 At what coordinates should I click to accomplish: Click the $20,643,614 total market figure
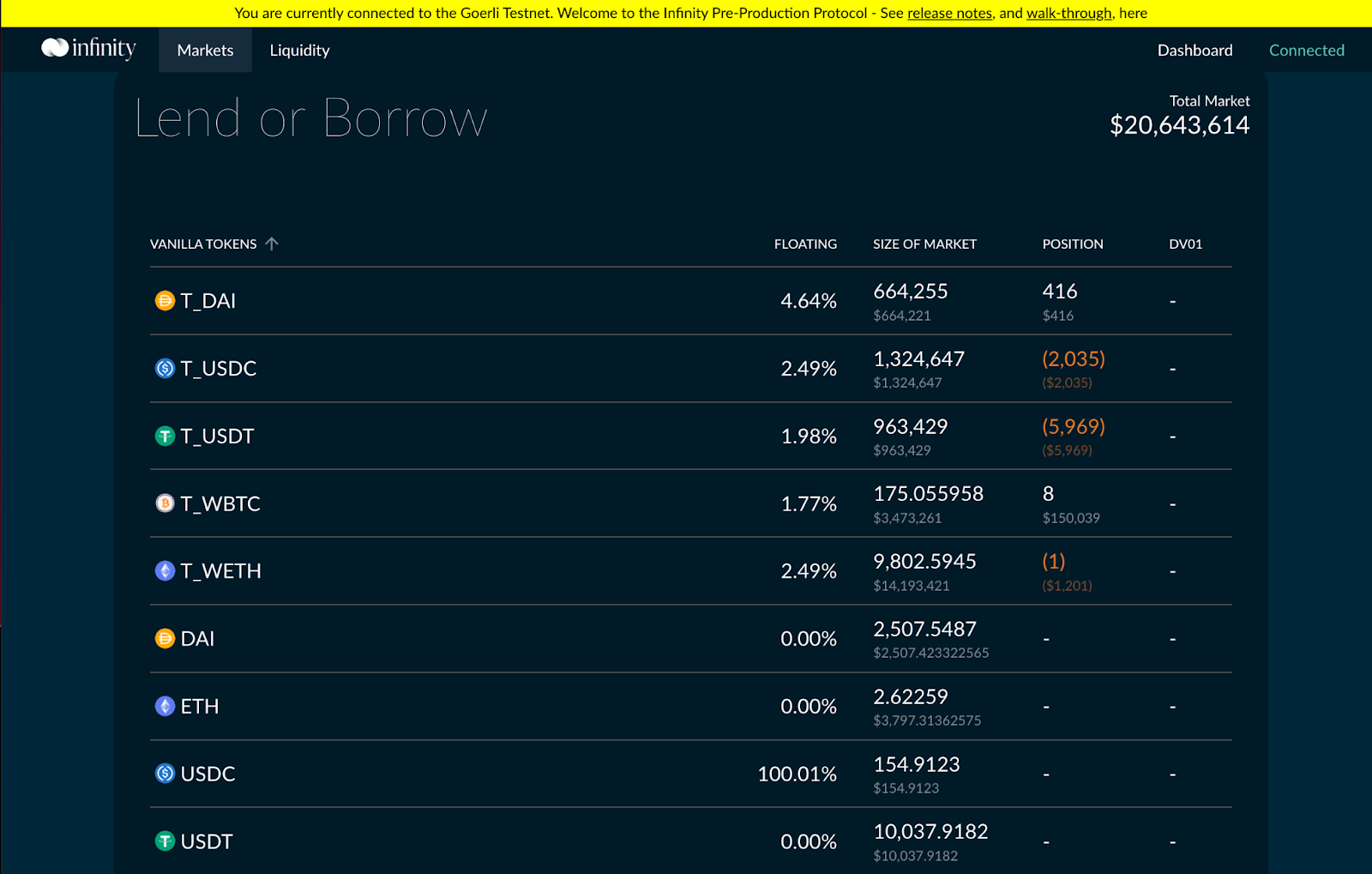(1179, 125)
